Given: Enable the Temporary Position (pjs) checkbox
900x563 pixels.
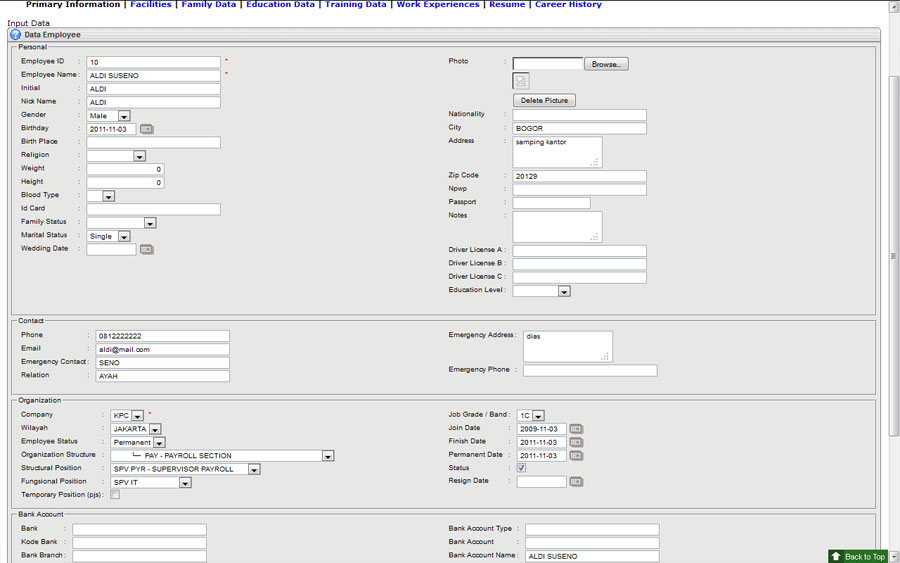Looking at the screenshot, I should pos(115,495).
